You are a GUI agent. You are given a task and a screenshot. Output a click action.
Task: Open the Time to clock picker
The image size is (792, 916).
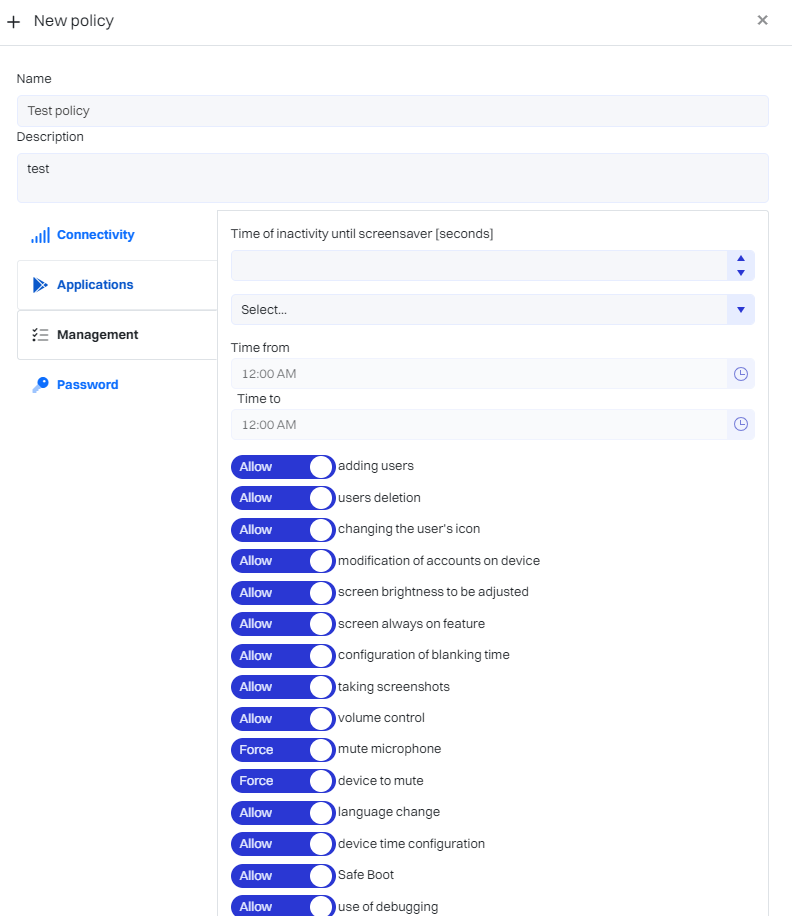[741, 424]
